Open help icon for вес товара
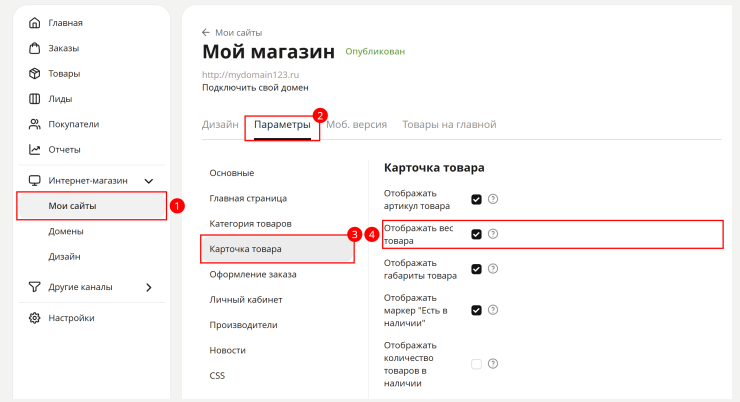 (x=493, y=234)
